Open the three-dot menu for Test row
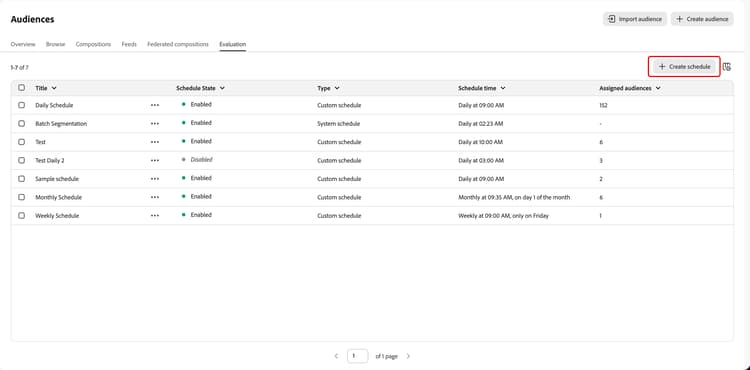Image resolution: width=750 pixels, height=370 pixels. click(154, 142)
